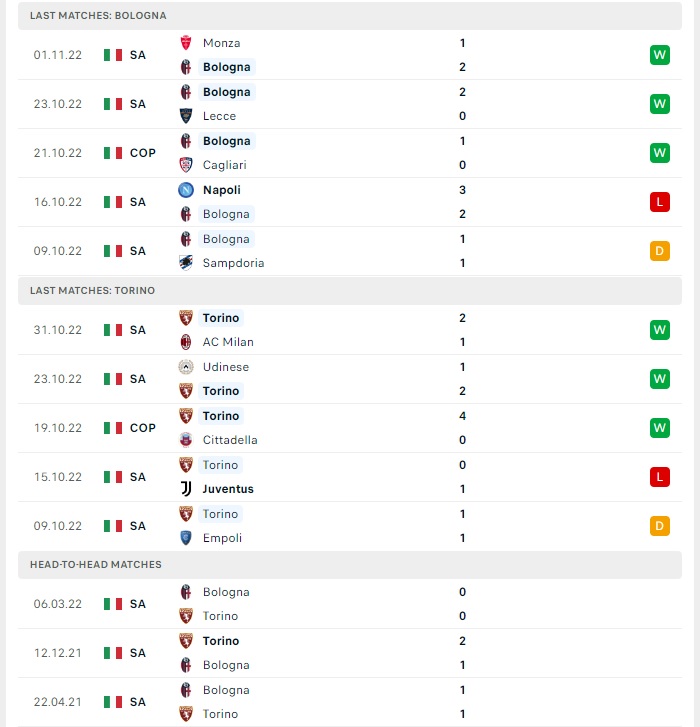The height and width of the screenshot is (727, 700).
Task: Click the Cittadella club crest icon
Action: (186, 440)
